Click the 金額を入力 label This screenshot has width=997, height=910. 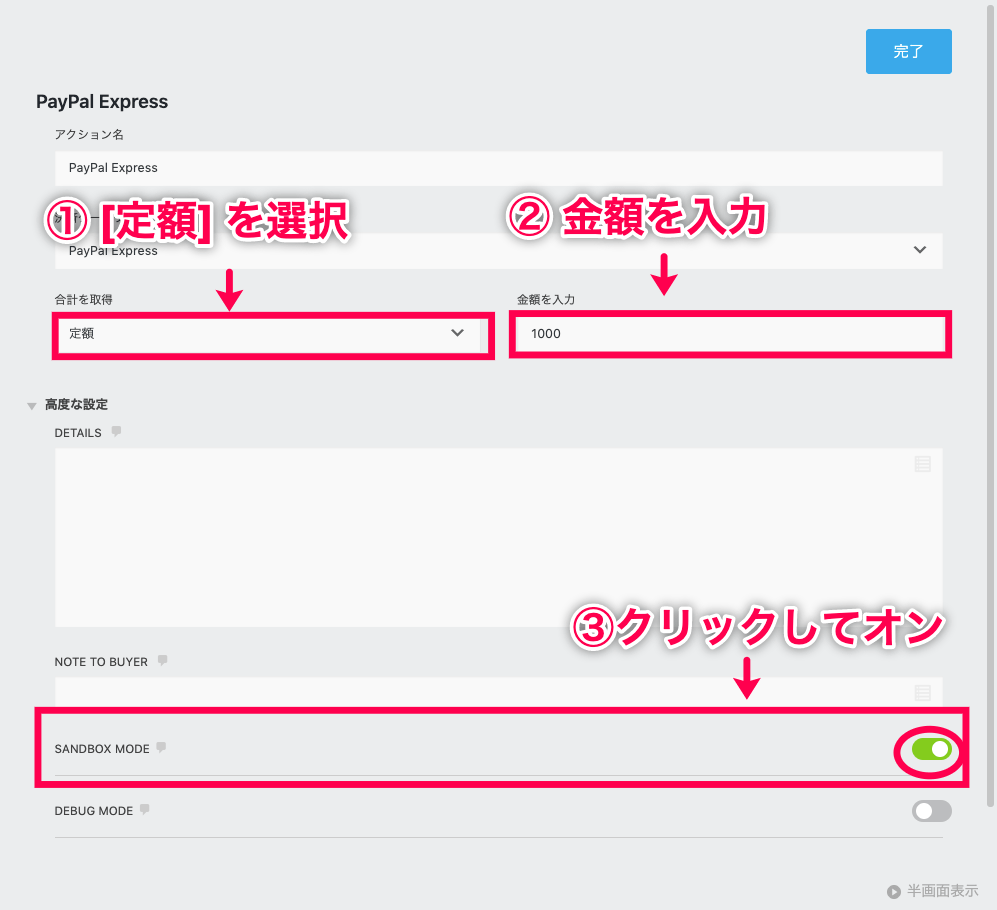click(x=546, y=300)
